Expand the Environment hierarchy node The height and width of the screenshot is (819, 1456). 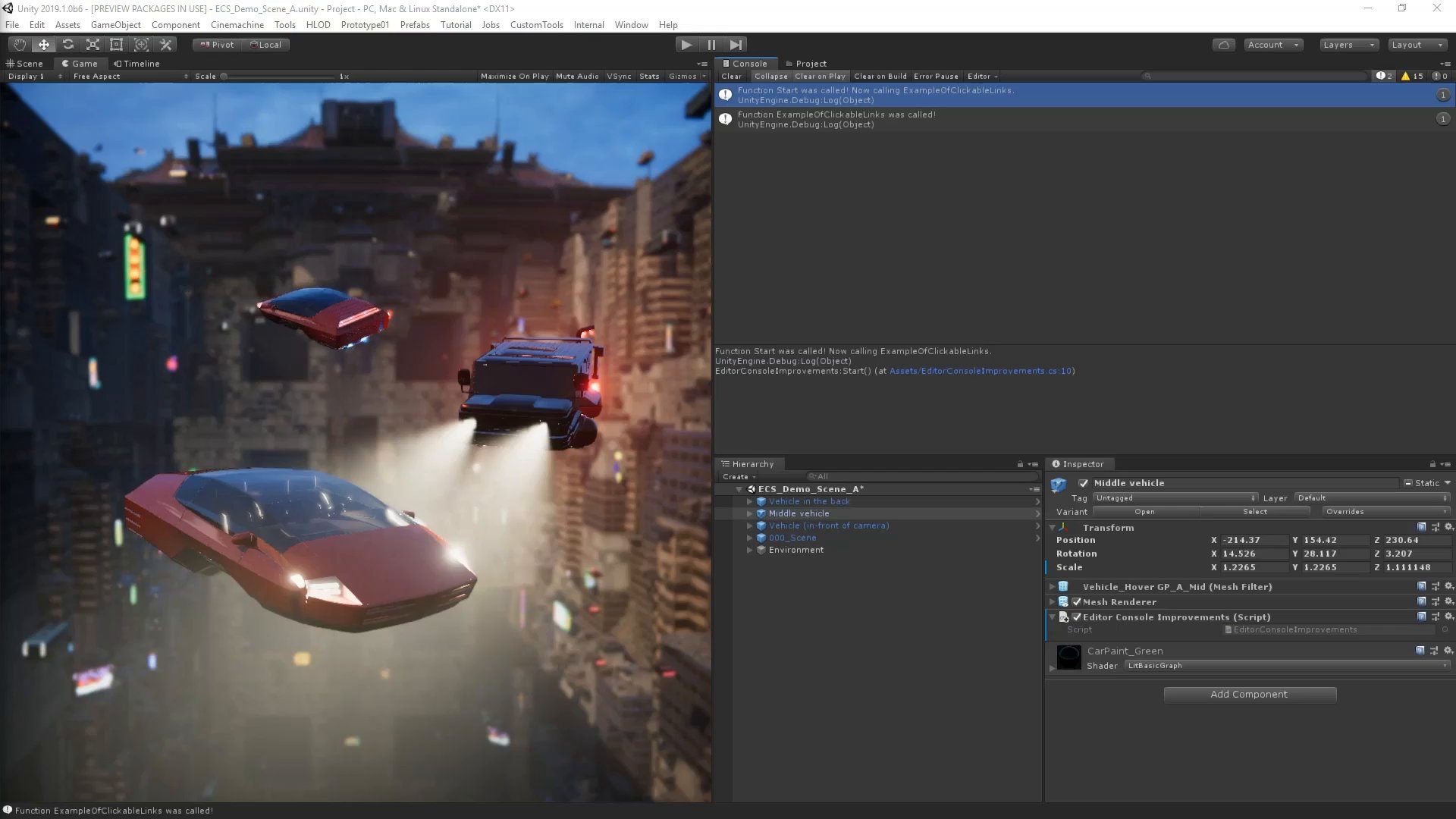click(x=748, y=549)
